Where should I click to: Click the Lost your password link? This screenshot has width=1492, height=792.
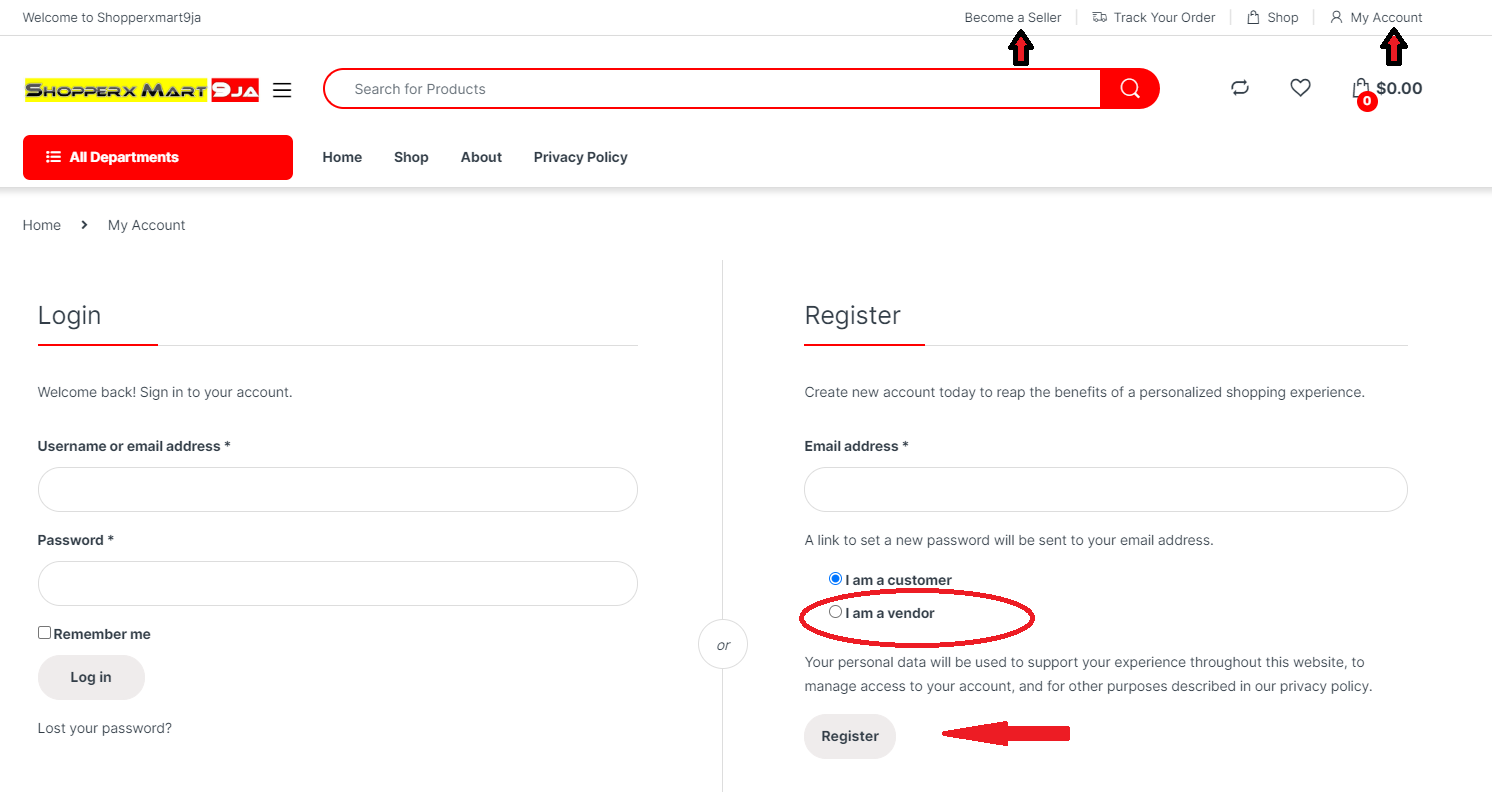pos(105,728)
